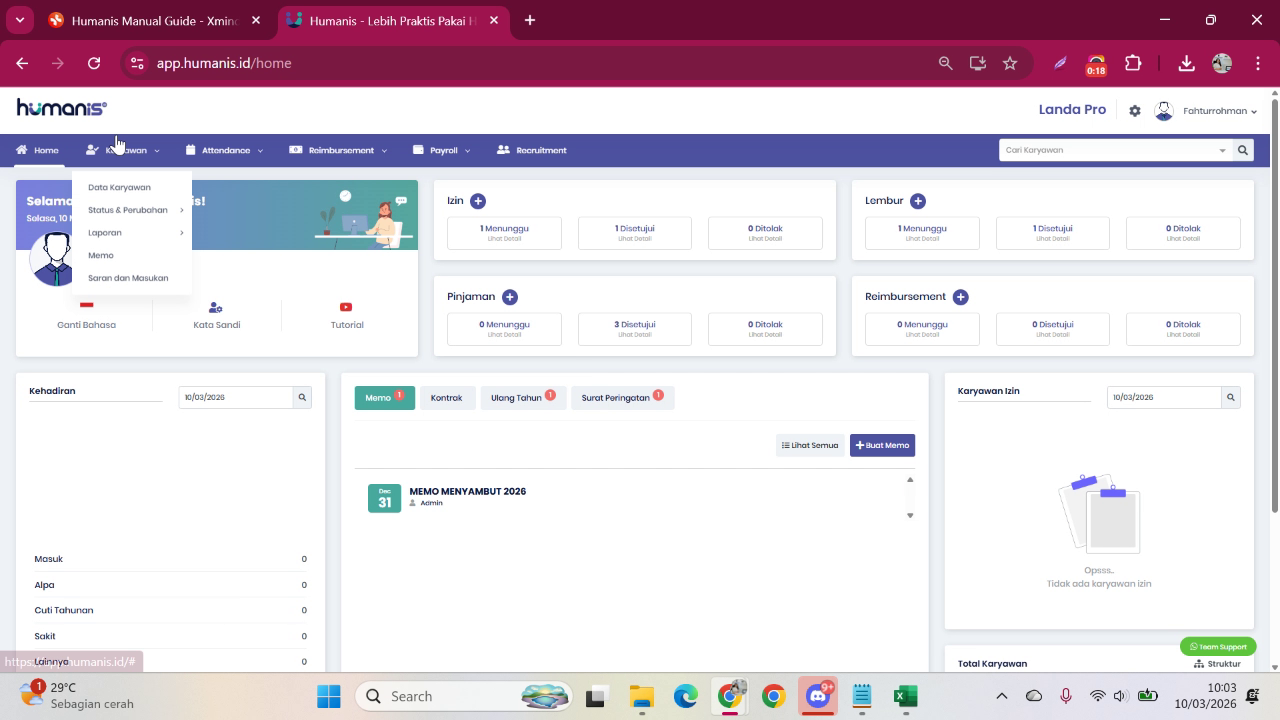View the 1 Disetujui detail in Lembur
1280x720 pixels.
point(1053,233)
